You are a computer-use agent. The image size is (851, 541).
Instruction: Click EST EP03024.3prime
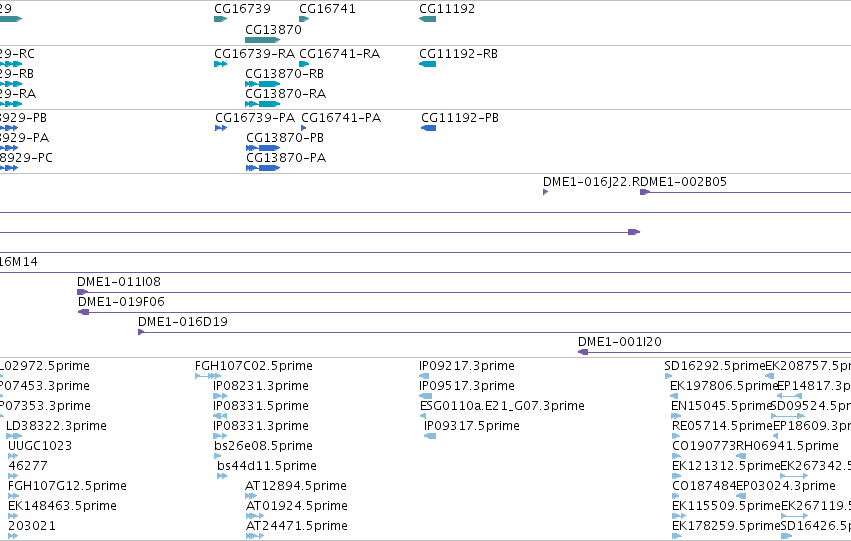coord(786,486)
